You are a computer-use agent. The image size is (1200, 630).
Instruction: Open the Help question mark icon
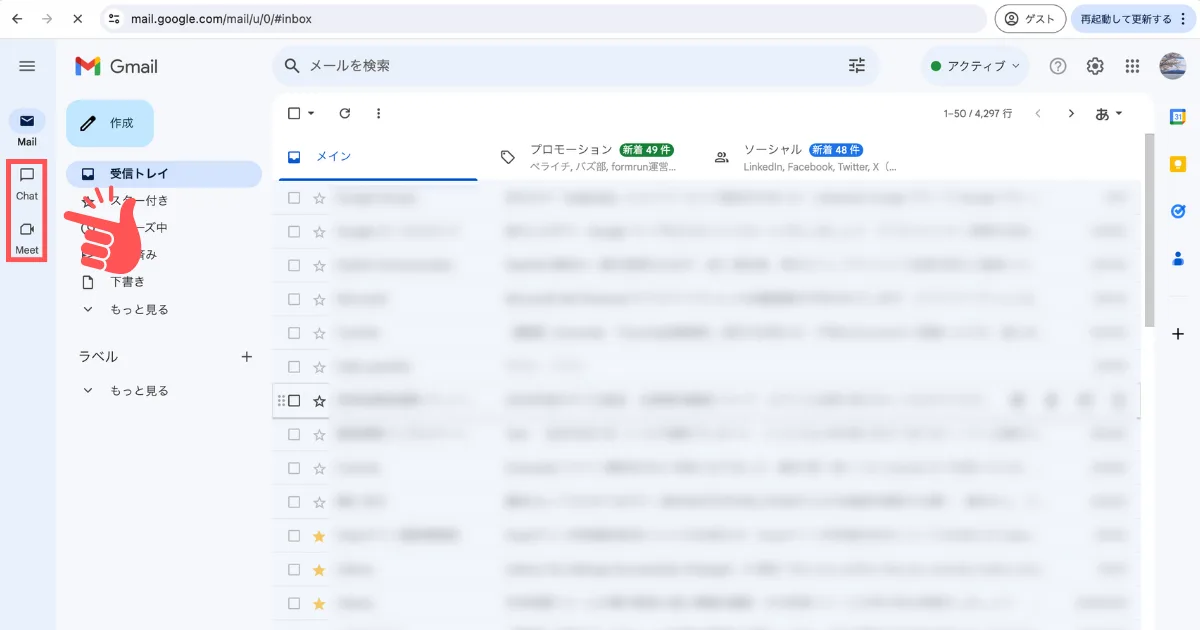pyautogui.click(x=1058, y=66)
